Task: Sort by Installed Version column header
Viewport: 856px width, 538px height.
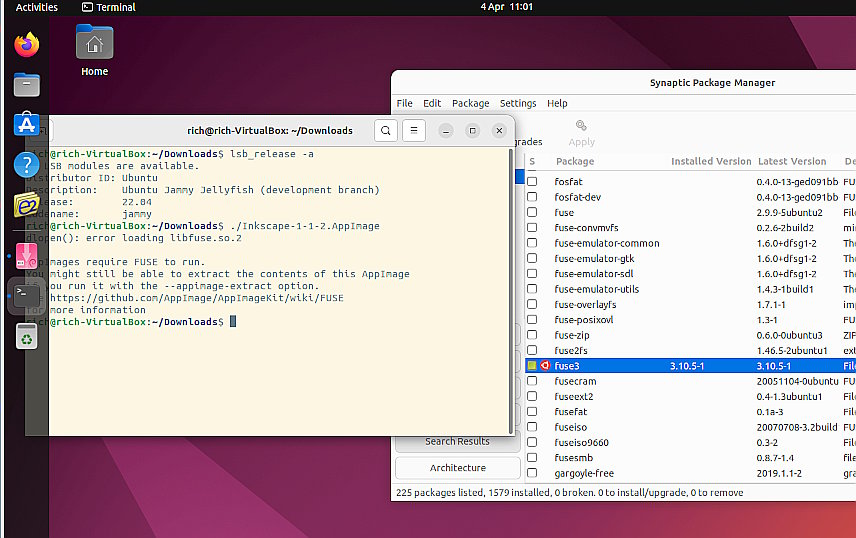Action: tap(711, 161)
